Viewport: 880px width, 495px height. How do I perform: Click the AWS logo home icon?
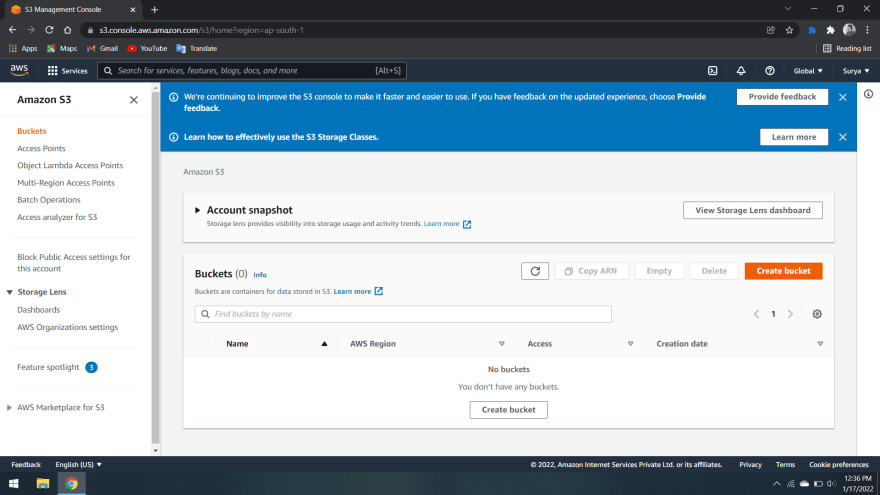tap(19, 70)
